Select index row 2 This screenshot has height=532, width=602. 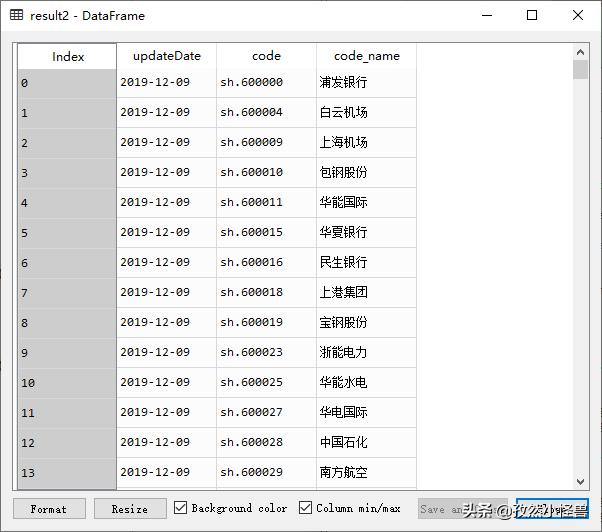coord(67,143)
